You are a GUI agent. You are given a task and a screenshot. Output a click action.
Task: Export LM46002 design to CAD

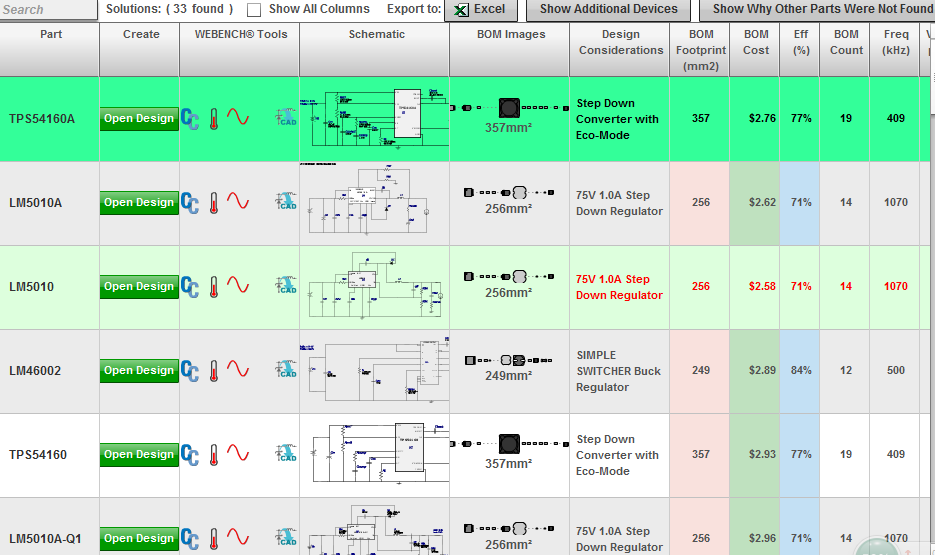coord(286,369)
